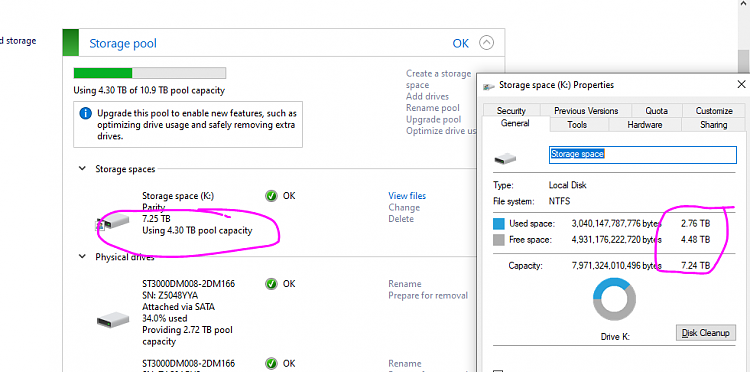Click the '7.25 TB' storage space size text
The image size is (750, 372).
156,219
